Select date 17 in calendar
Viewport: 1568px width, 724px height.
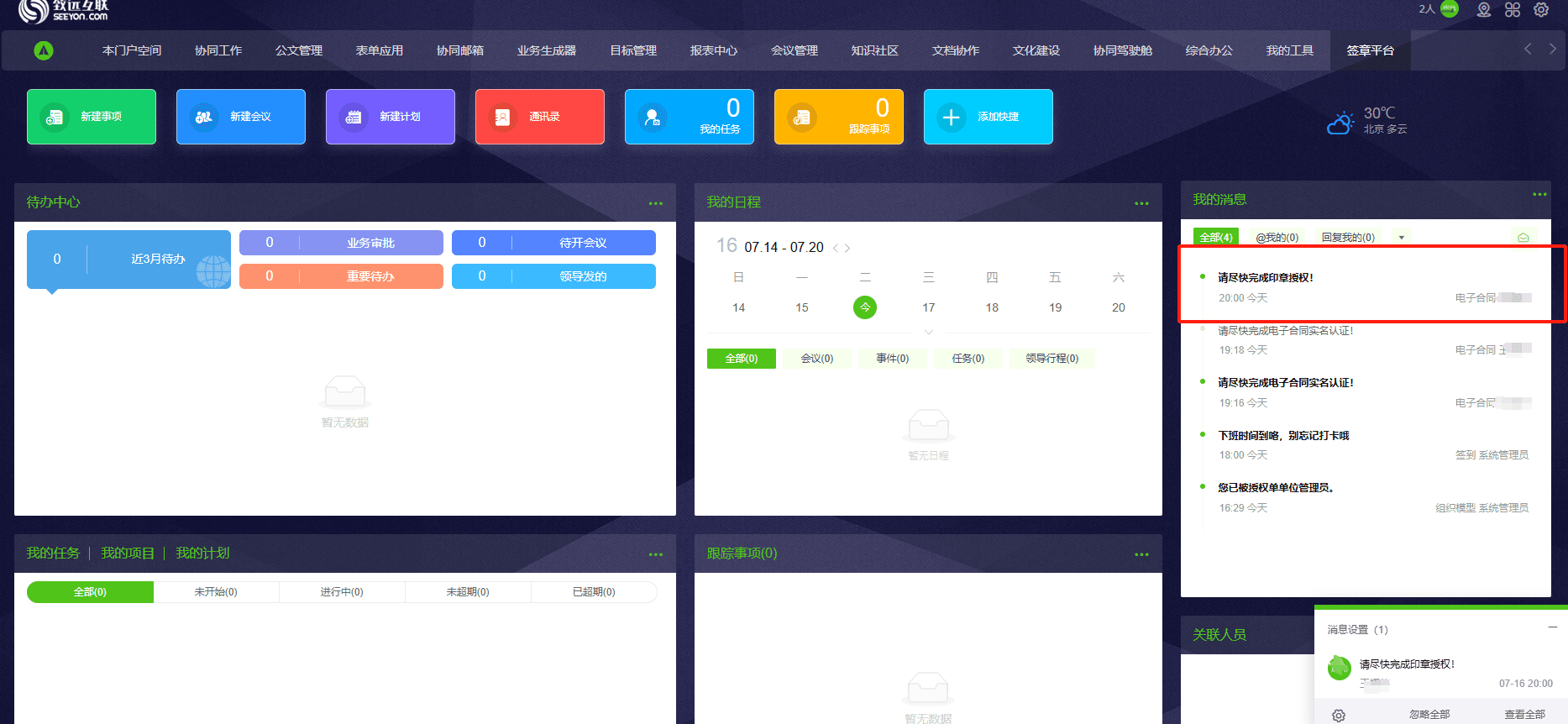click(x=929, y=307)
